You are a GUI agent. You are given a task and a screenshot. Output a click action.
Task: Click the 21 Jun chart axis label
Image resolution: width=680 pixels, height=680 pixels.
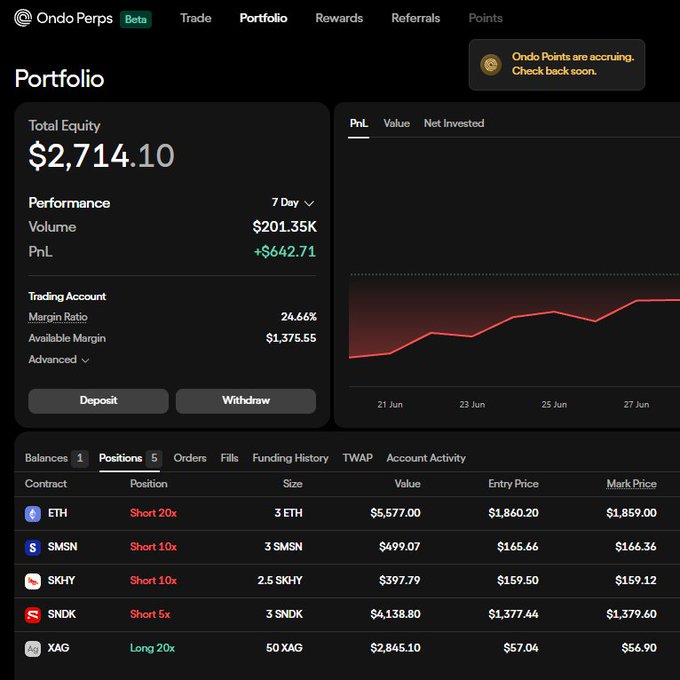390,405
